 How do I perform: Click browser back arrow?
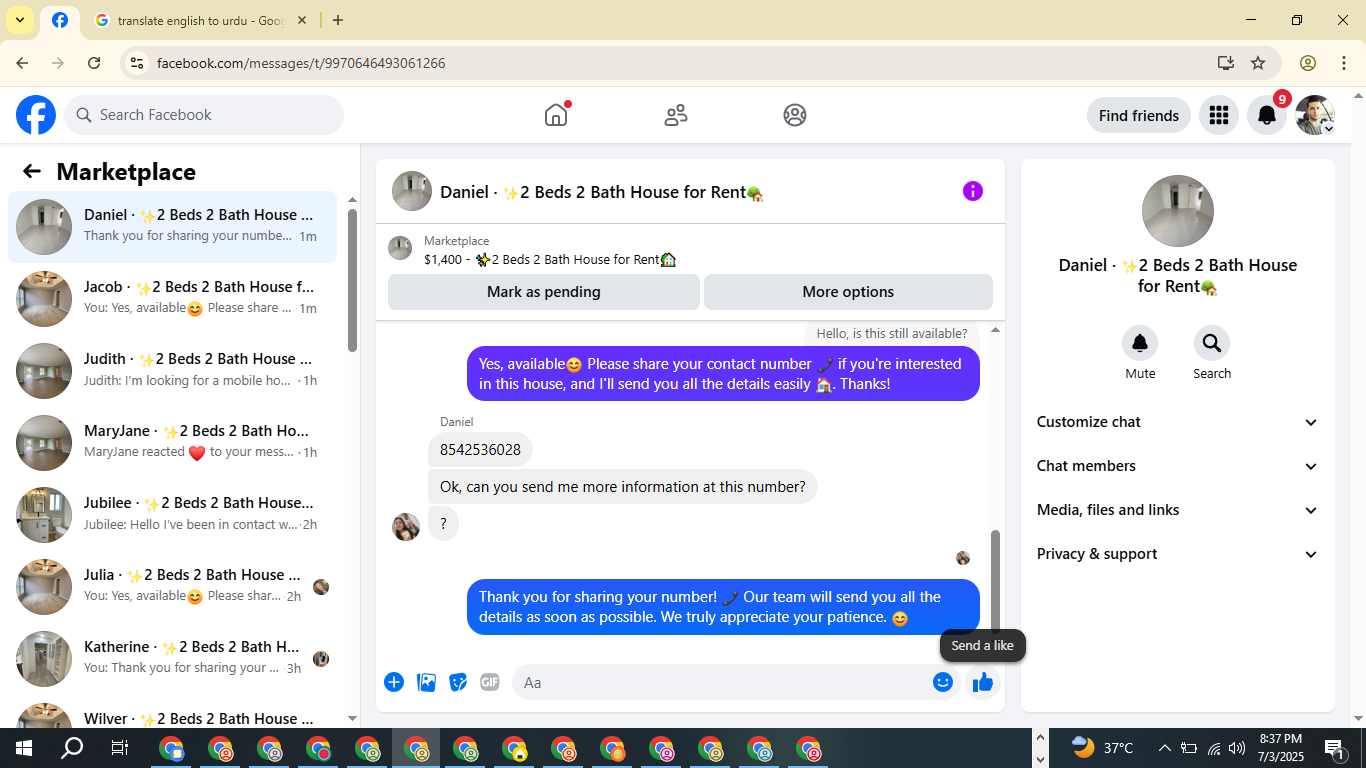[x=22, y=63]
